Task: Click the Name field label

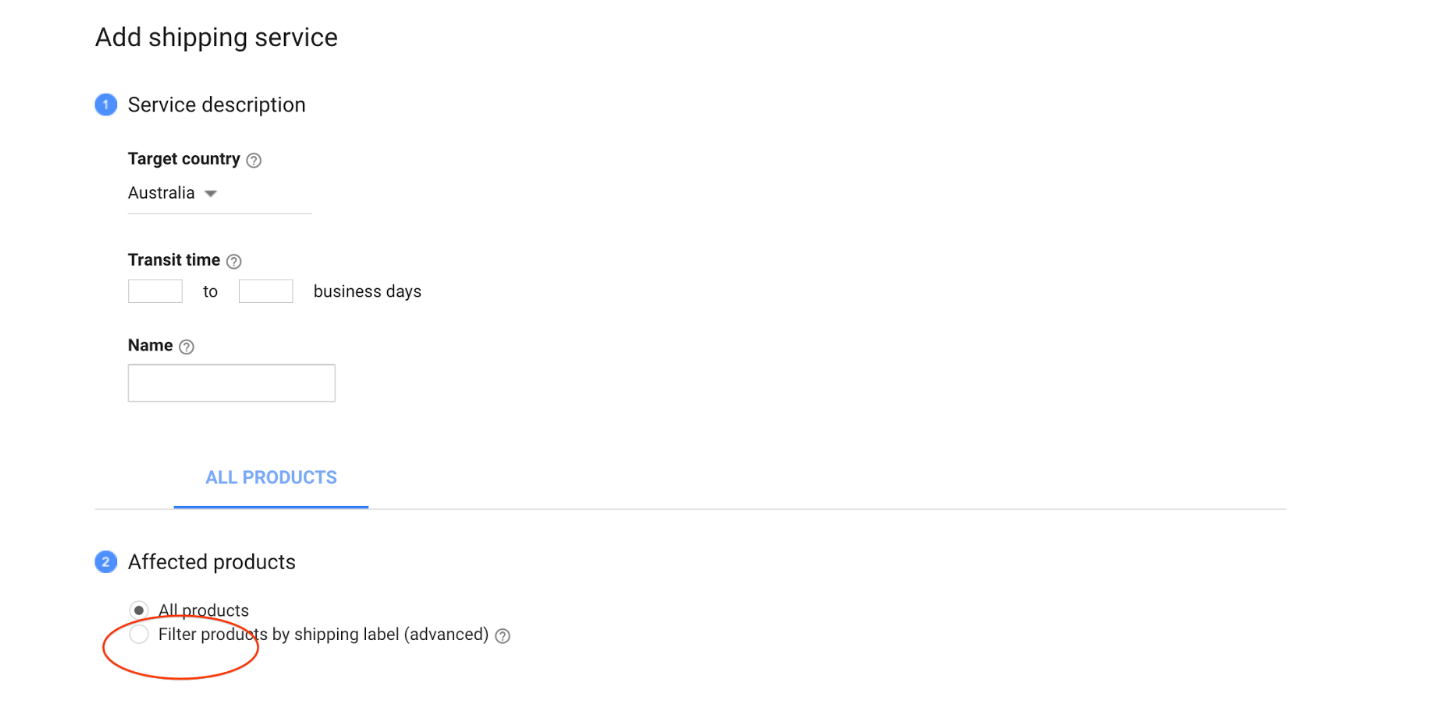Action: (x=150, y=345)
